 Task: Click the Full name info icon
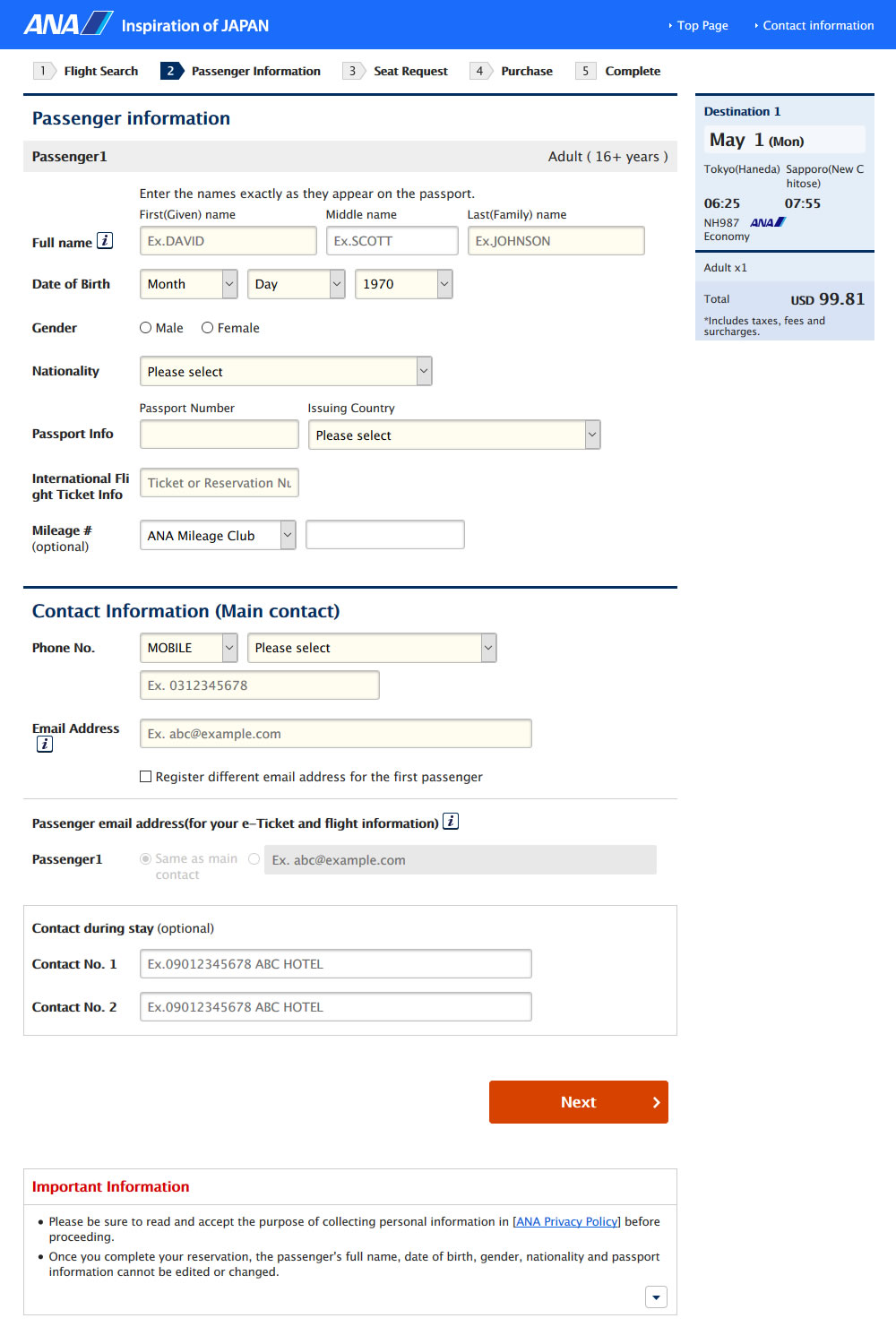coord(105,241)
